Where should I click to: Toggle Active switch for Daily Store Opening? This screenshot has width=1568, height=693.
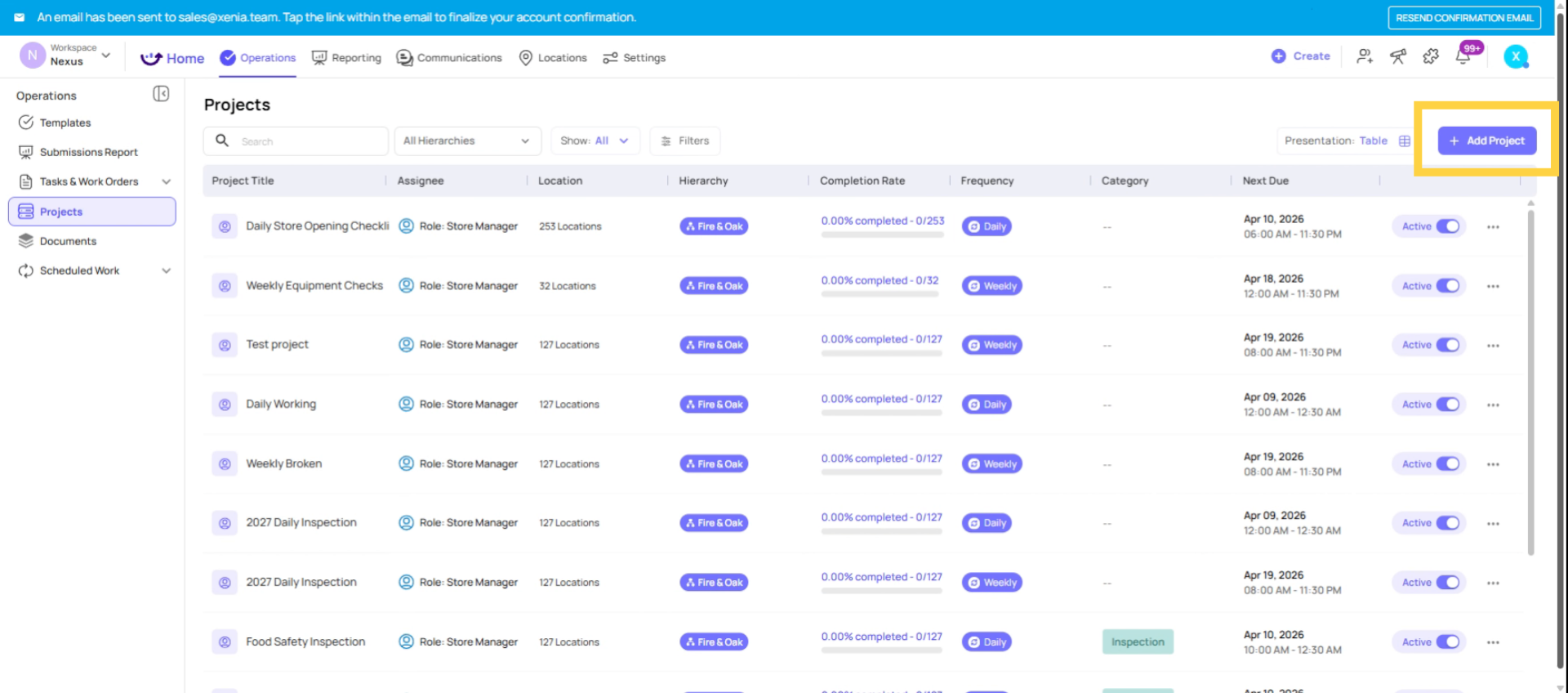1447,226
